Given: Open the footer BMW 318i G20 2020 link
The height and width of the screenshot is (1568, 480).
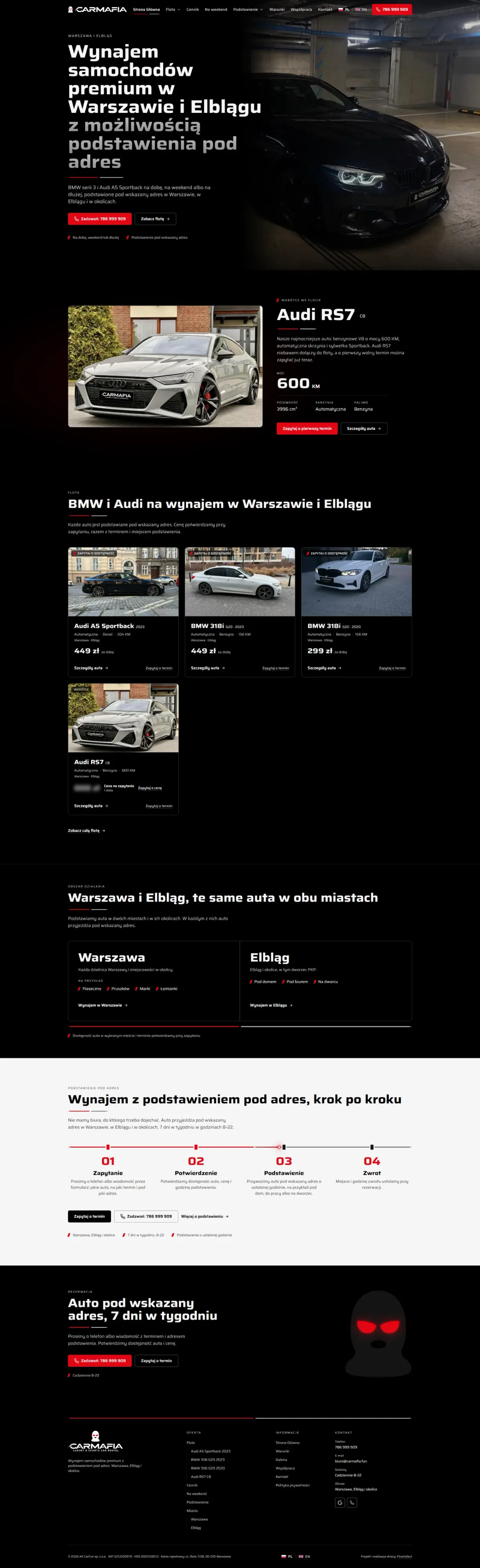Looking at the screenshot, I should point(208,1468).
